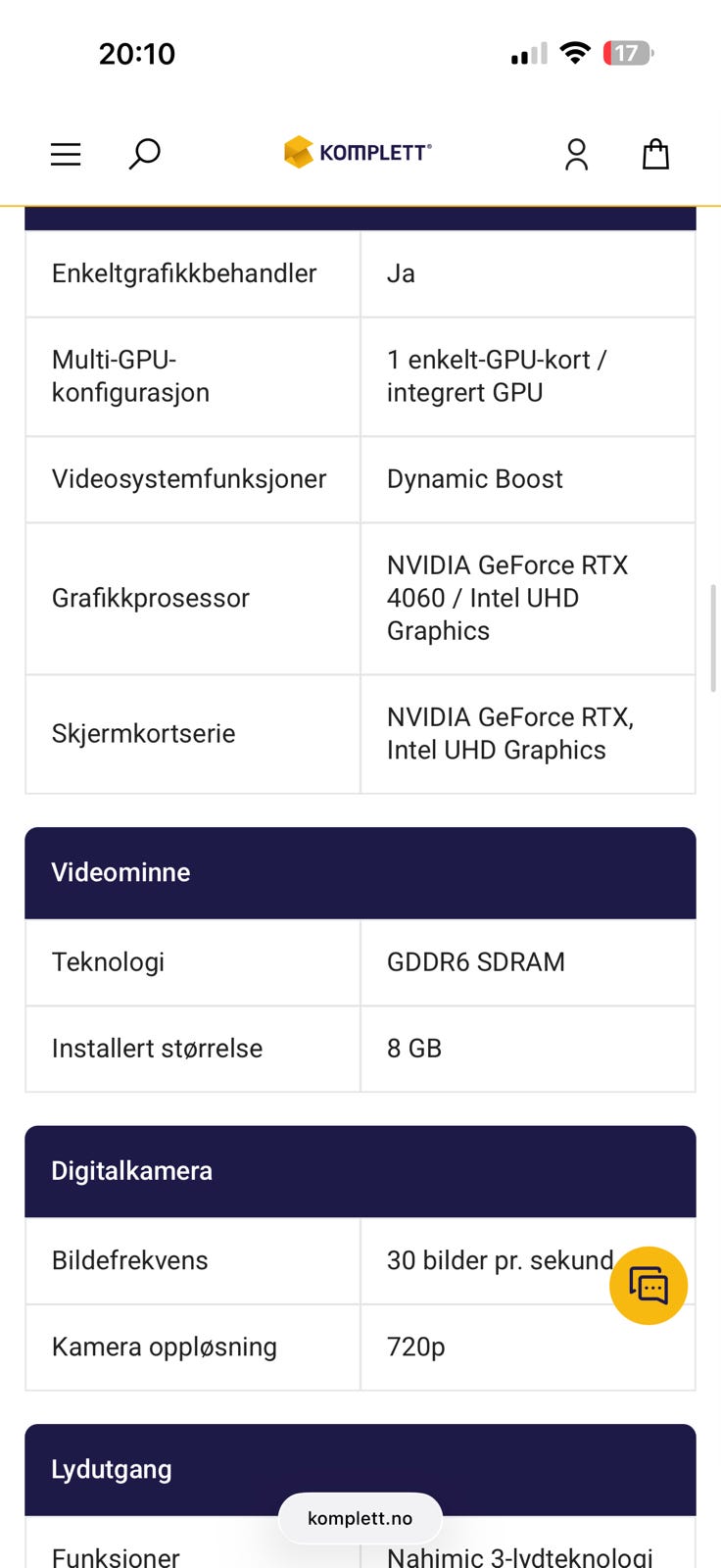Tap the Installert størrelse row label
Image resolution: width=721 pixels, height=1568 pixels.
157,1049
